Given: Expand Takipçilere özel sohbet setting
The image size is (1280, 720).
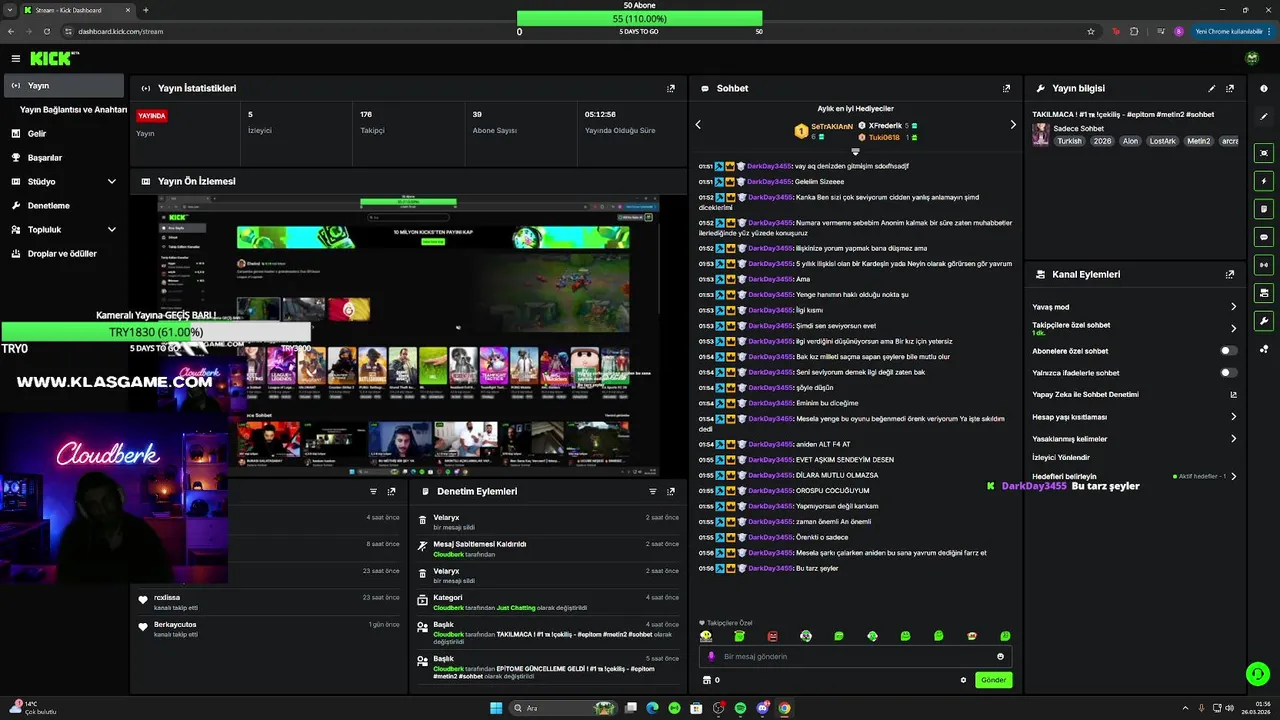Looking at the screenshot, I should tap(1233, 328).
